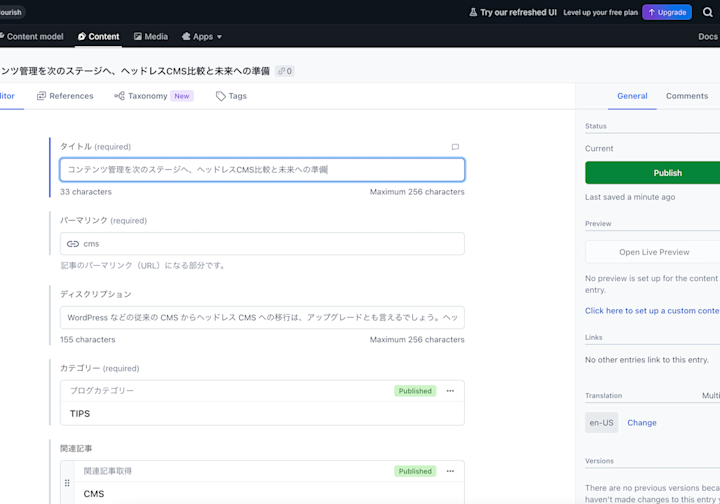Click the en-US locale badge
The height and width of the screenshot is (504, 720).
(x=601, y=423)
